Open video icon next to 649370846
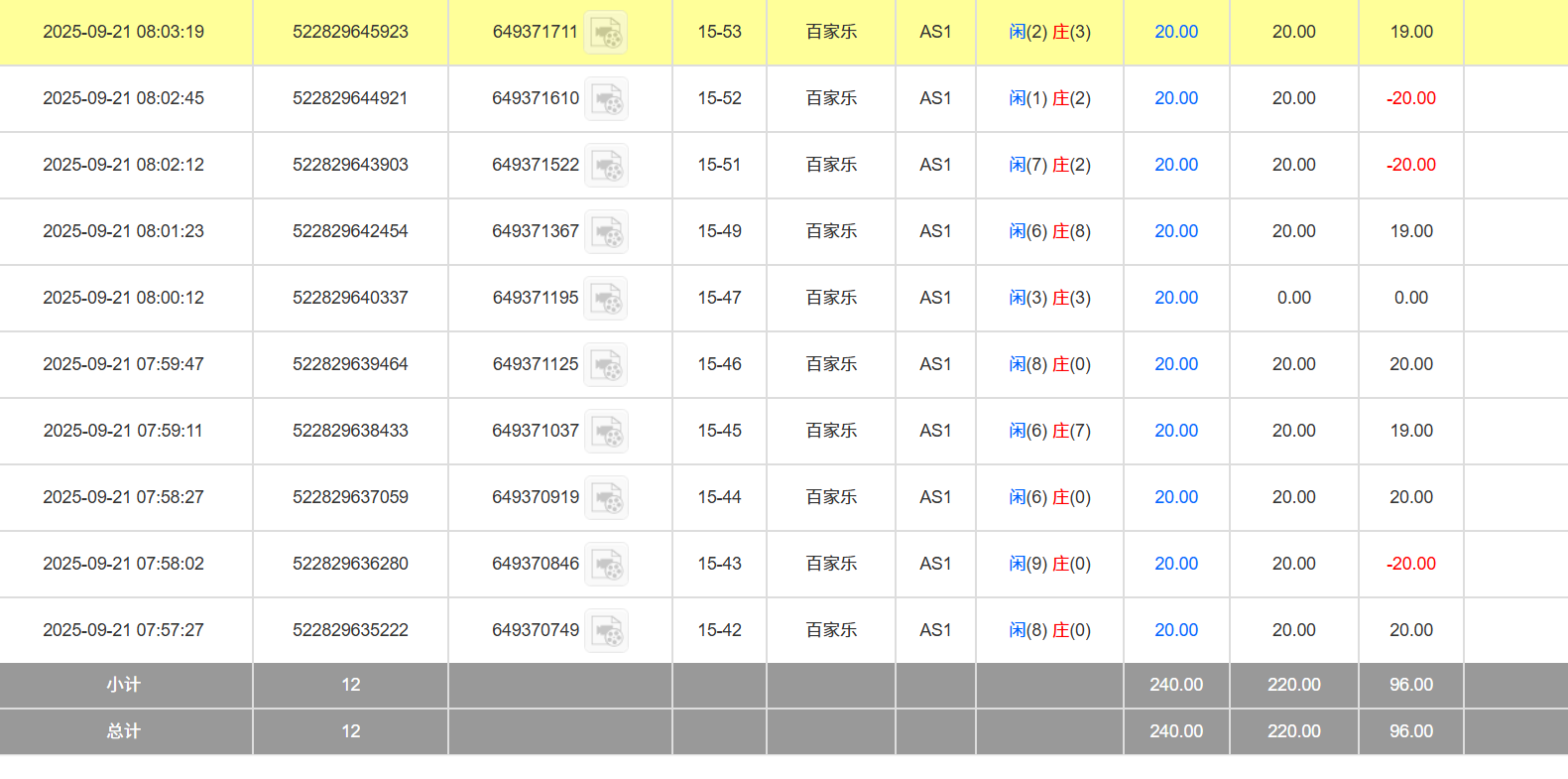1568x779 pixels. pyautogui.click(x=605, y=565)
